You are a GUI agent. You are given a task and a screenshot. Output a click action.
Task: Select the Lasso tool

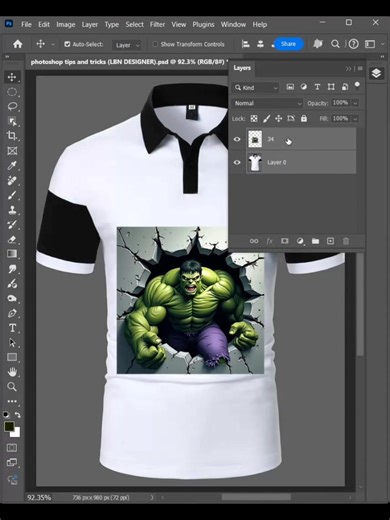point(12,106)
